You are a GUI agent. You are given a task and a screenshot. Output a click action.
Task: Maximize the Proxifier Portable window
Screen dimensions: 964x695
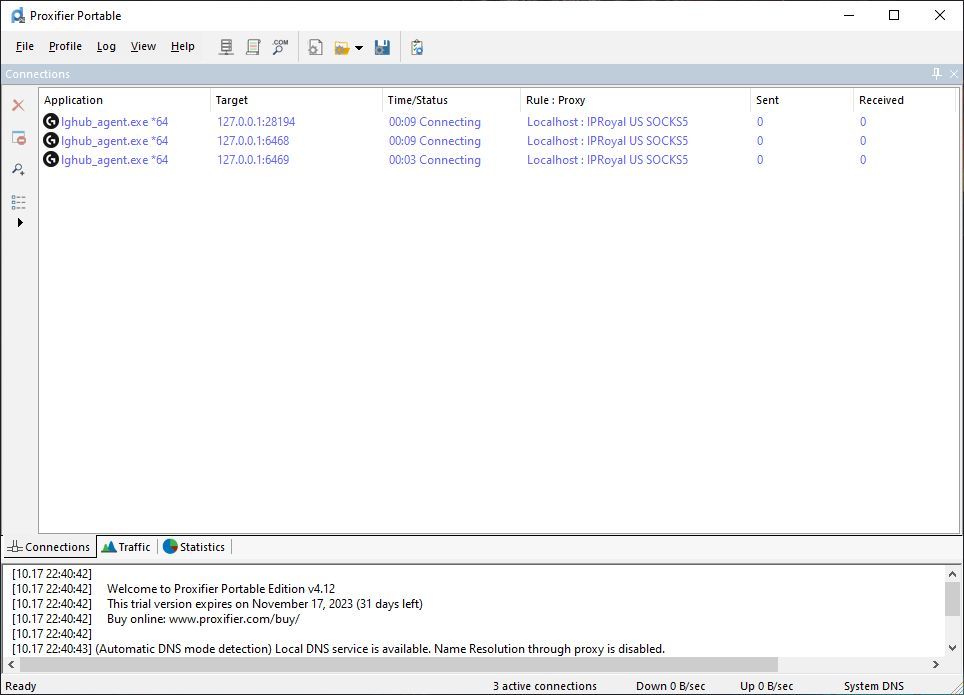click(894, 15)
